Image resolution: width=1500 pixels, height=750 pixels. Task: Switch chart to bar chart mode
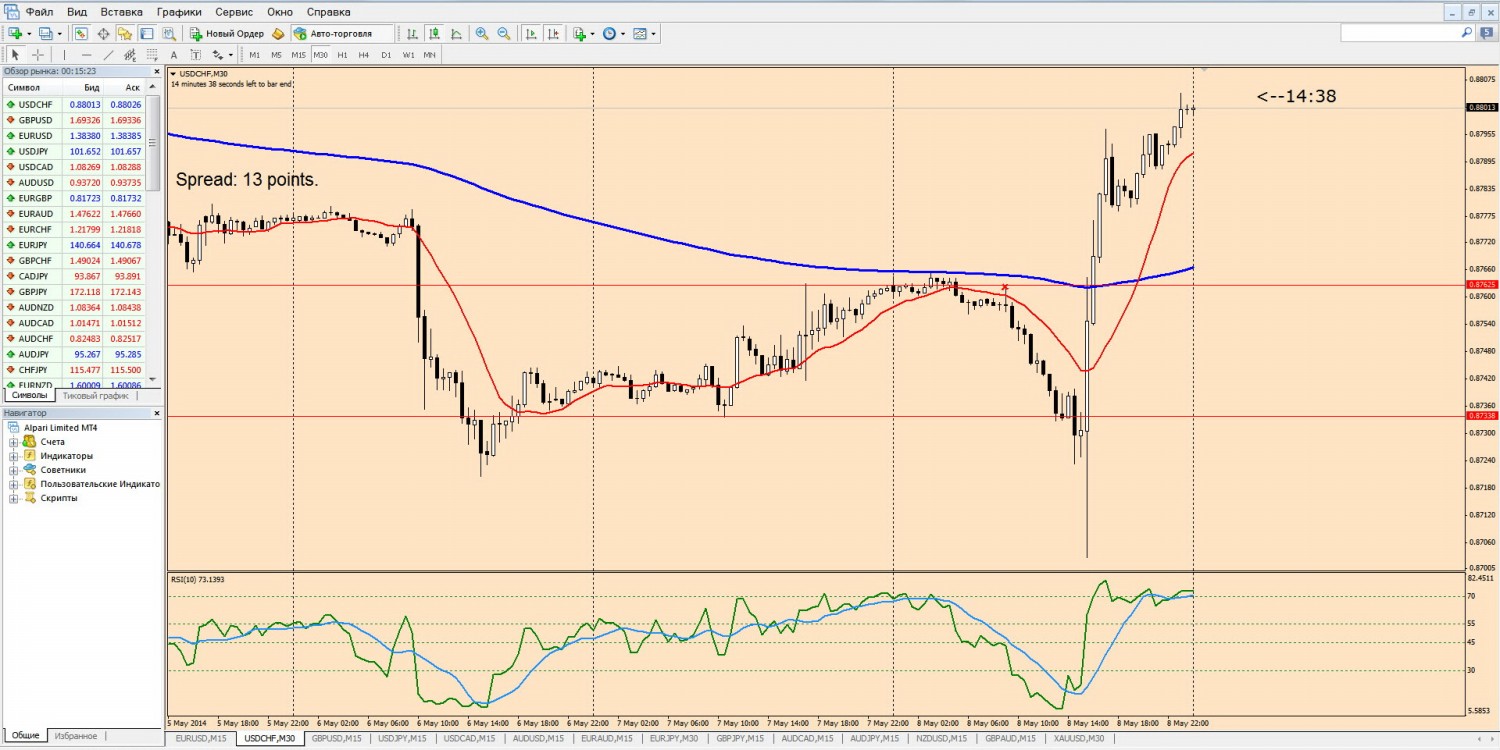[x=412, y=33]
